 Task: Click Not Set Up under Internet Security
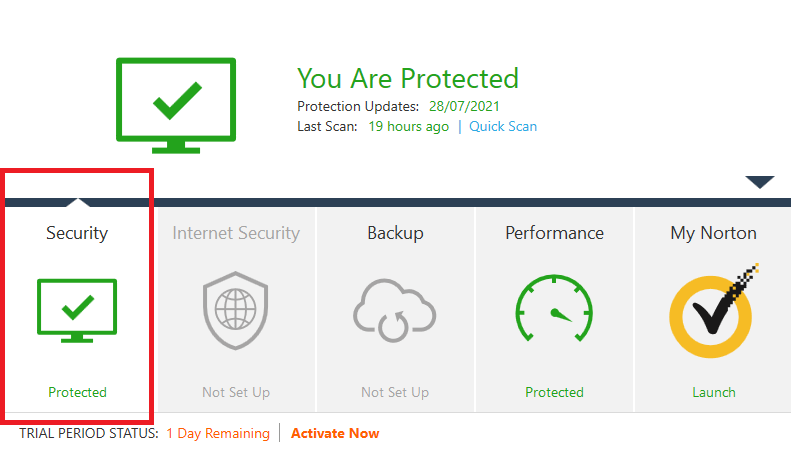tap(236, 392)
